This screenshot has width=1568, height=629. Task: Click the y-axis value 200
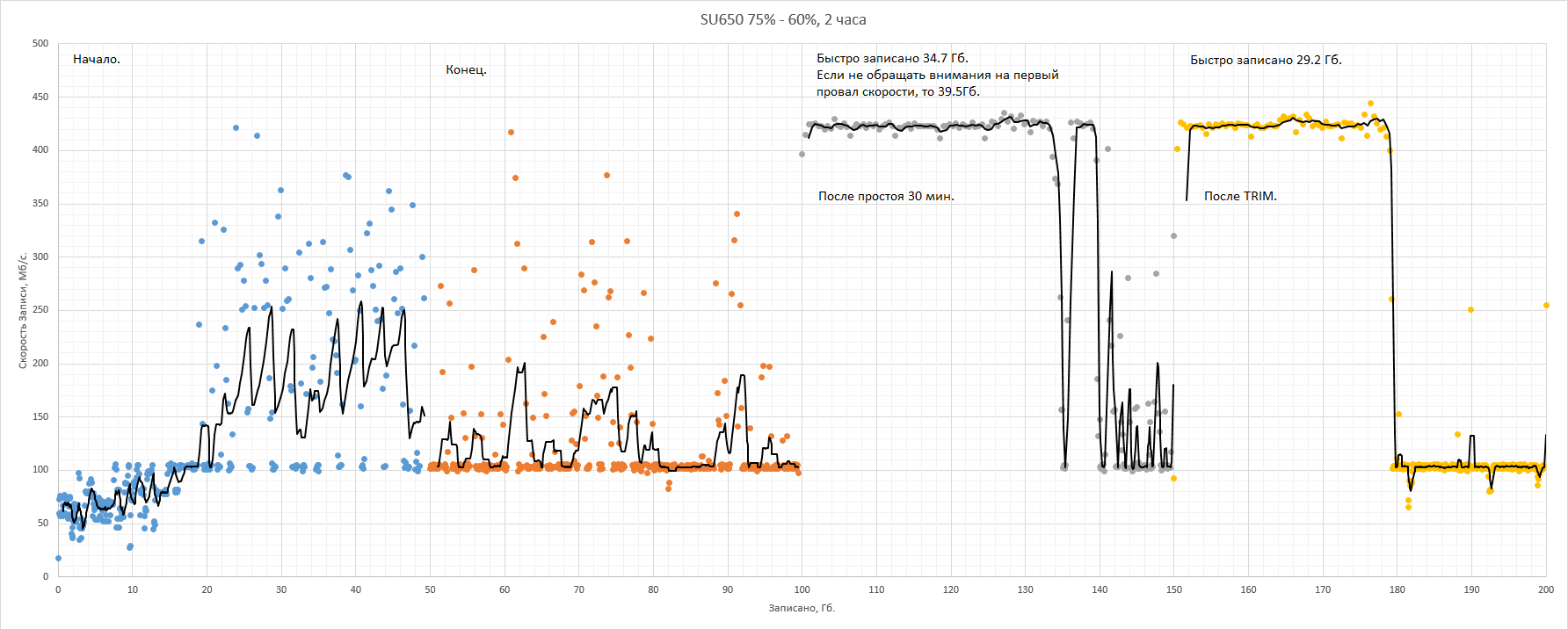tap(40, 363)
